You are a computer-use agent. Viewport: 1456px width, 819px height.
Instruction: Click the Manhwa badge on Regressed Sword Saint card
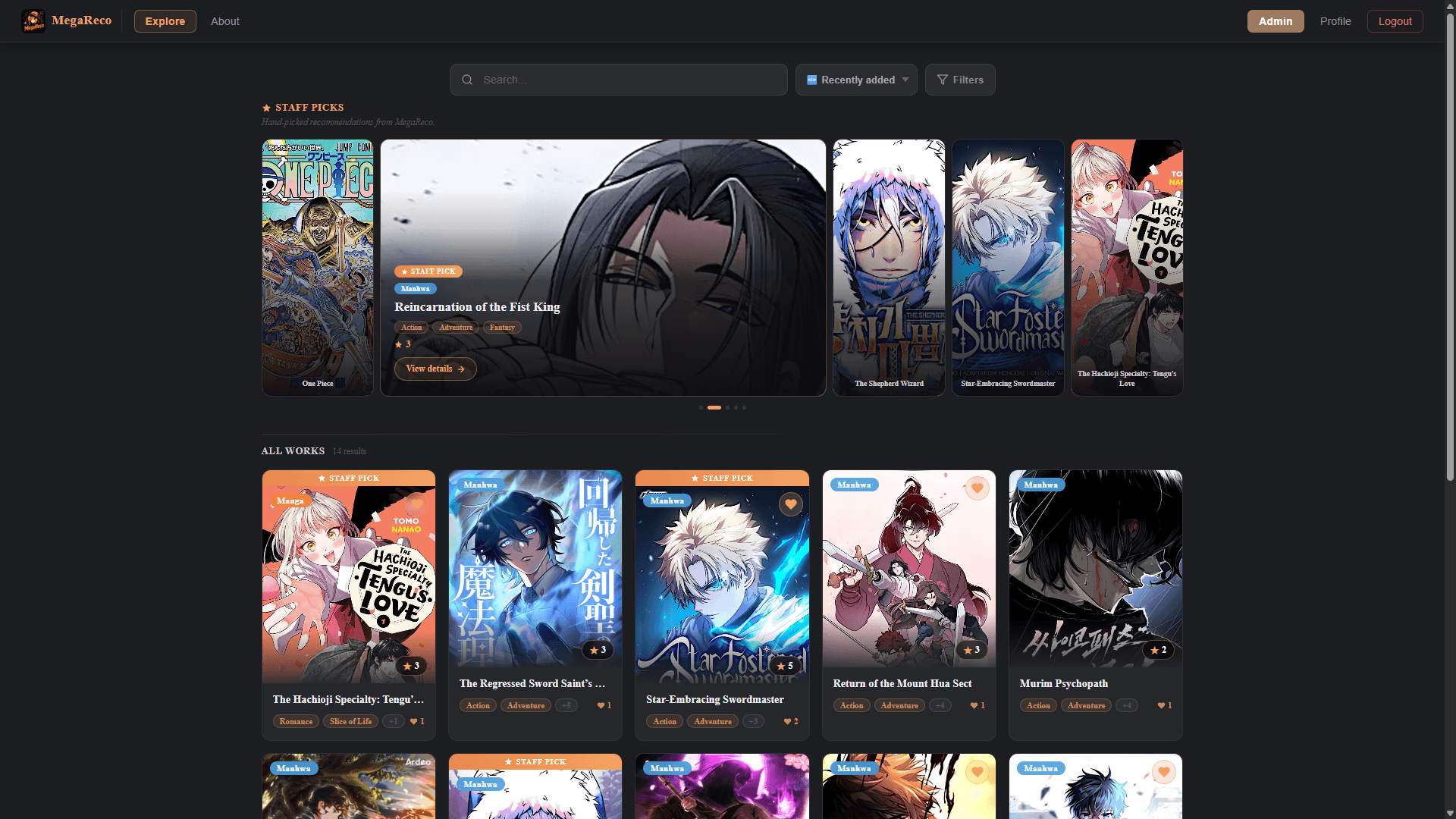[480, 485]
